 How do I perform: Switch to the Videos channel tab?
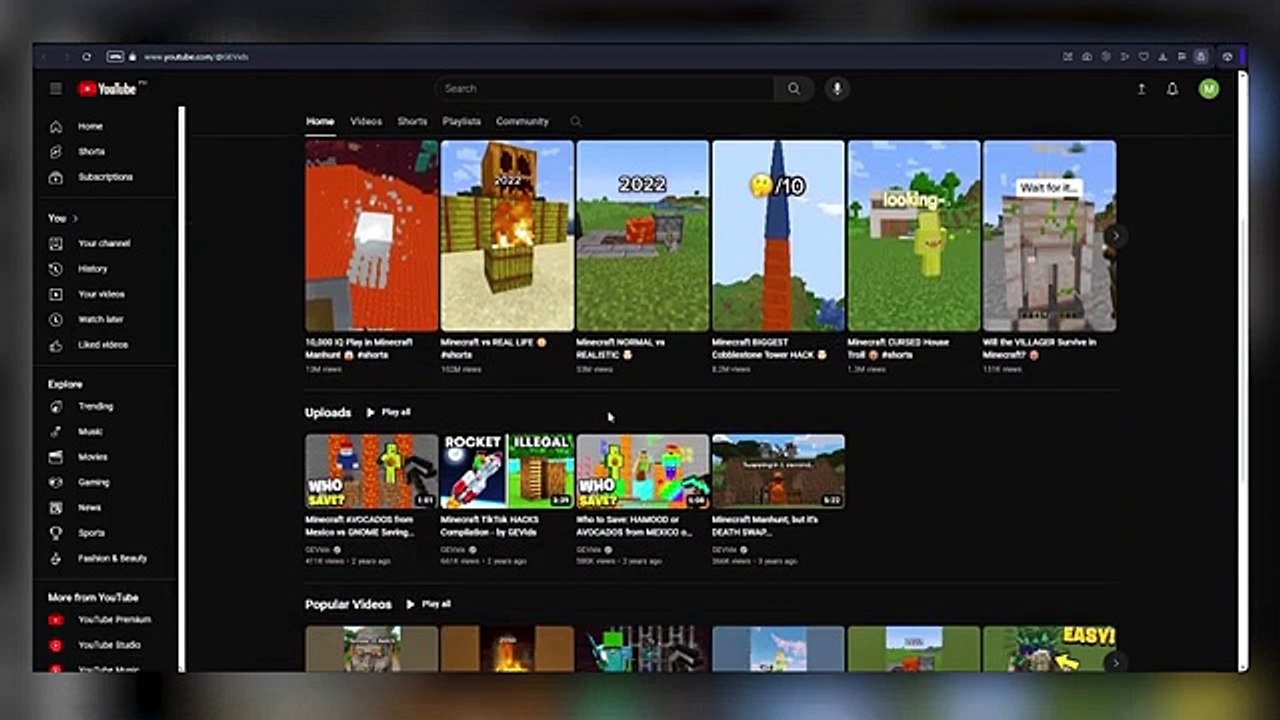point(366,122)
